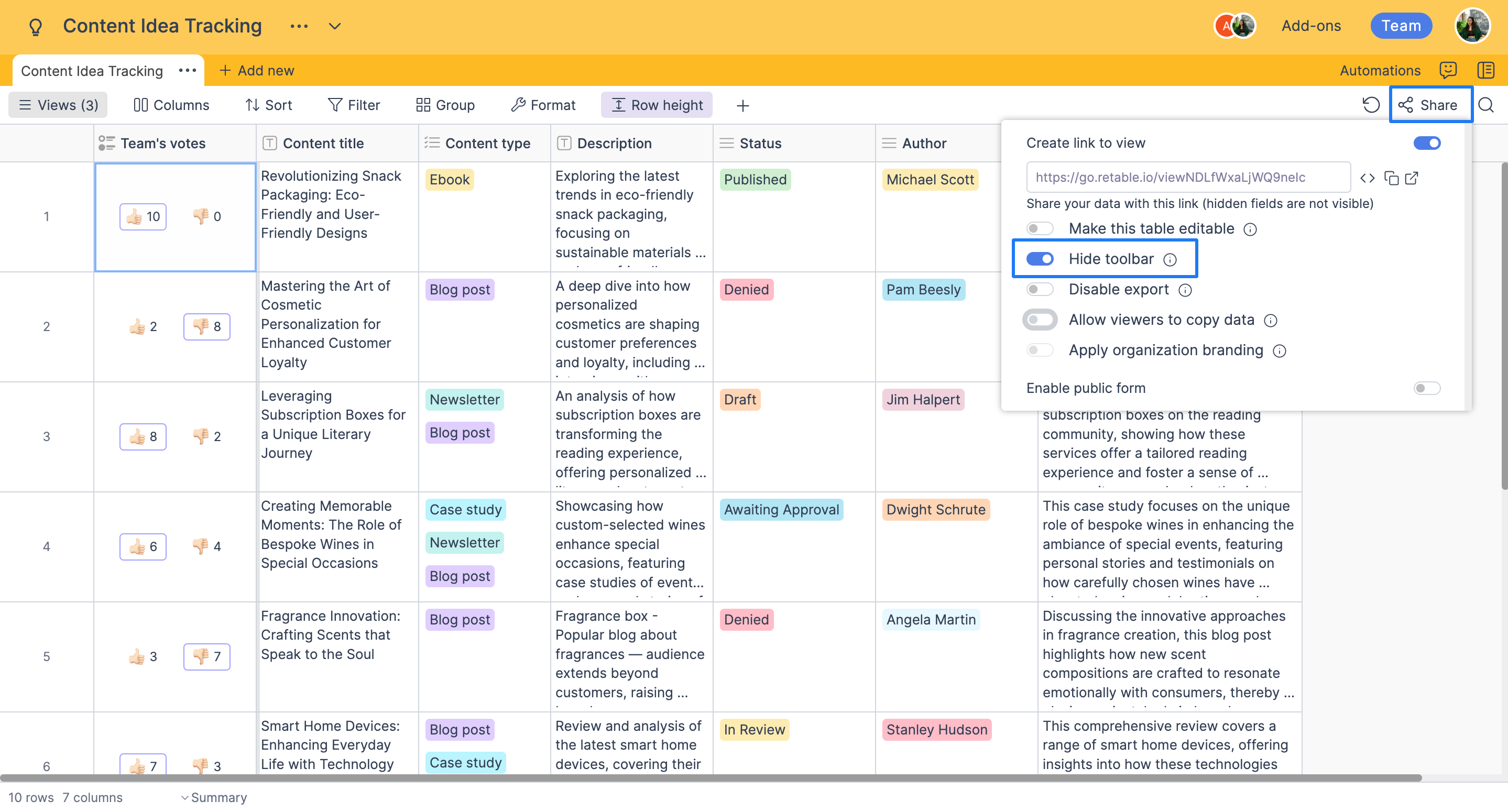Expand Views panel showing 3 views
This screenshot has width=1508, height=812.
(57, 104)
